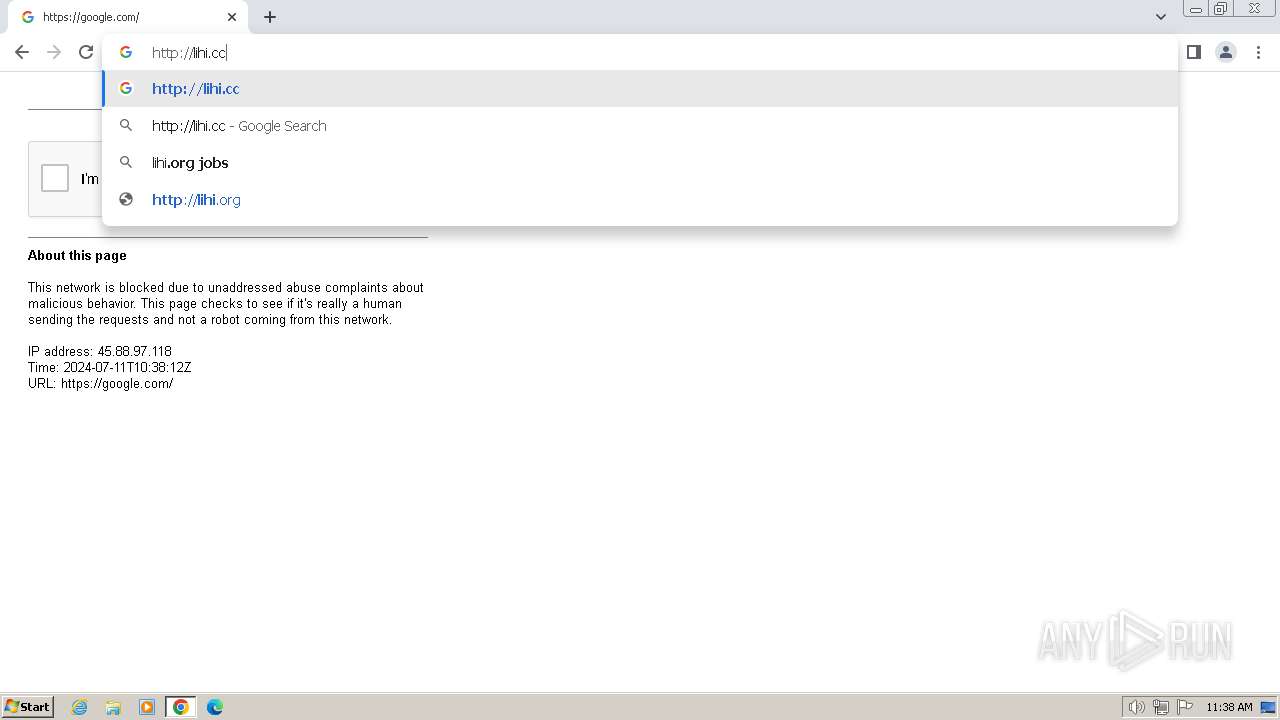Pick the 'lihi.org jobs' search suggestion
This screenshot has height=720, width=1280.
[x=640, y=163]
